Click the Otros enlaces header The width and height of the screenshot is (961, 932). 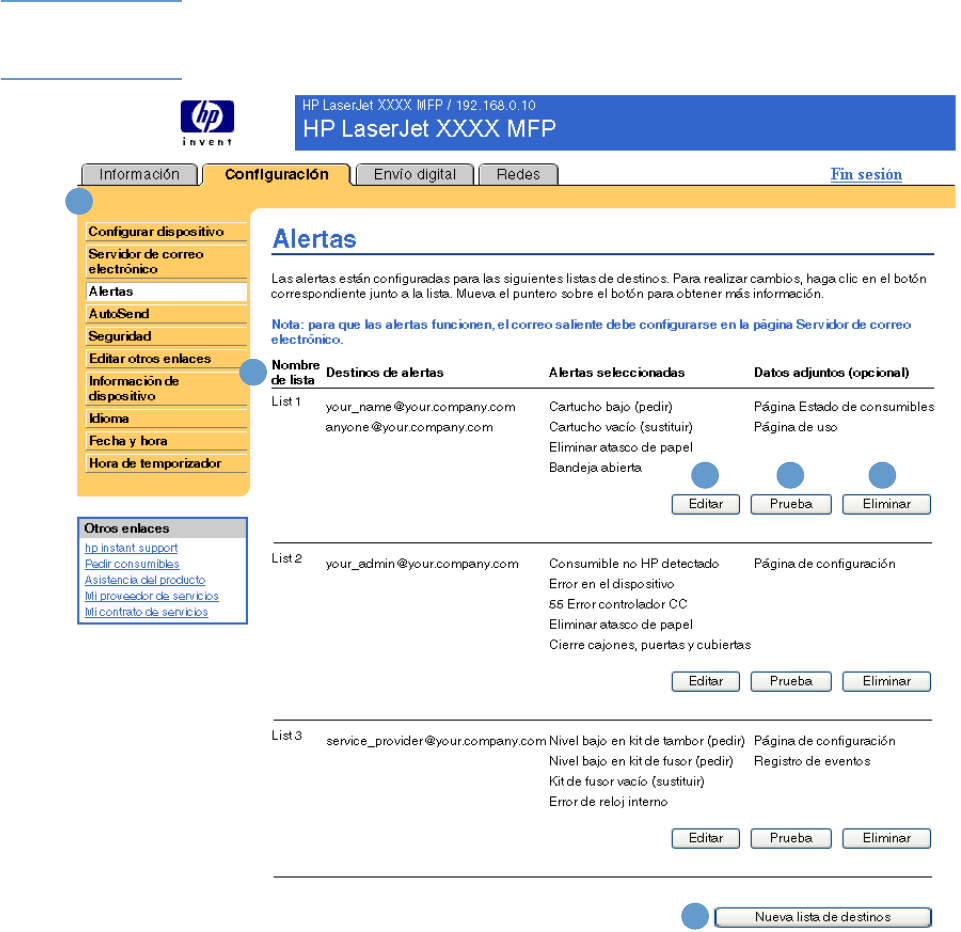click(162, 528)
